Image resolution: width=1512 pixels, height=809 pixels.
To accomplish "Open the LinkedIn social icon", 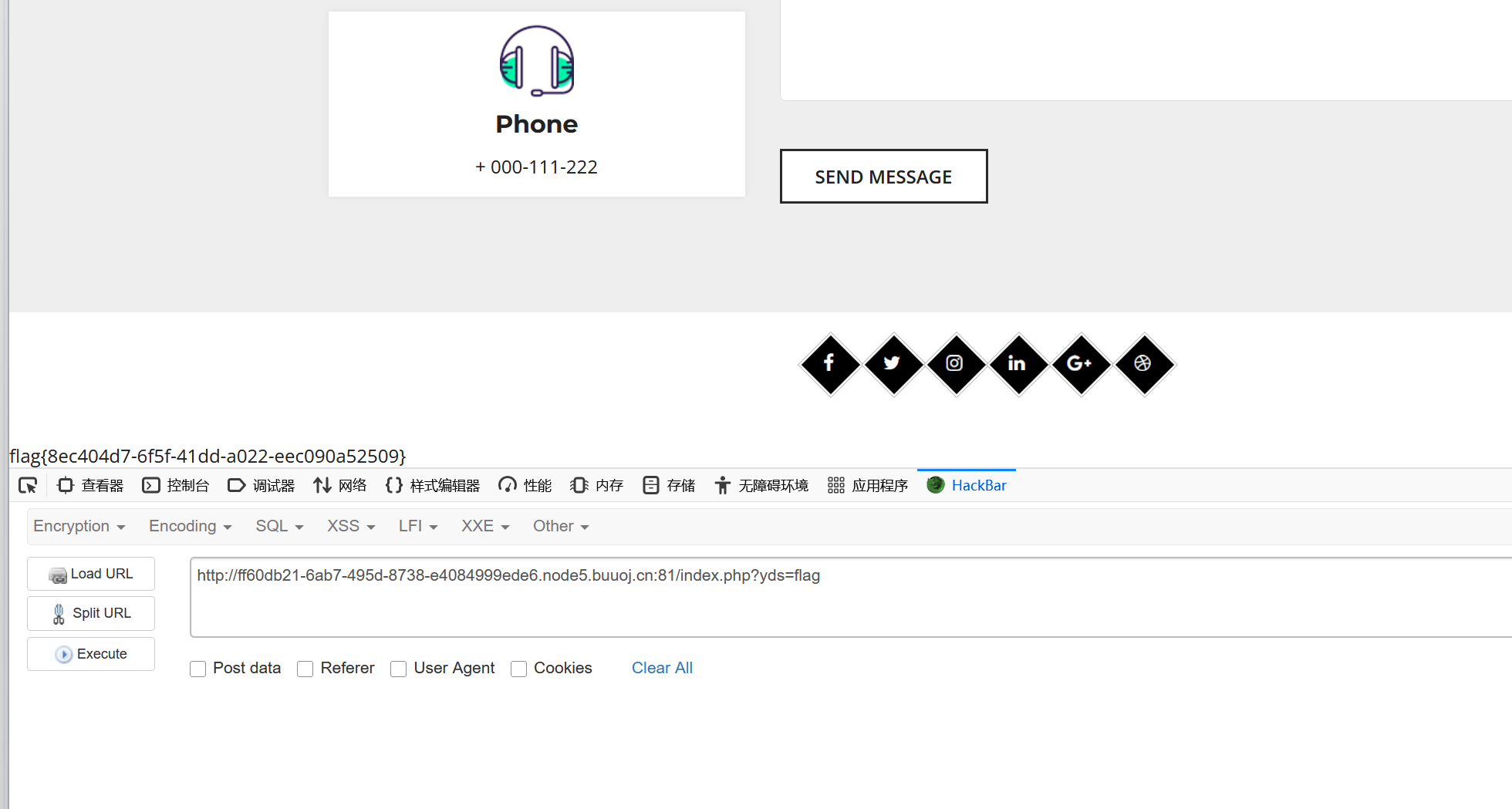I will [x=1018, y=364].
